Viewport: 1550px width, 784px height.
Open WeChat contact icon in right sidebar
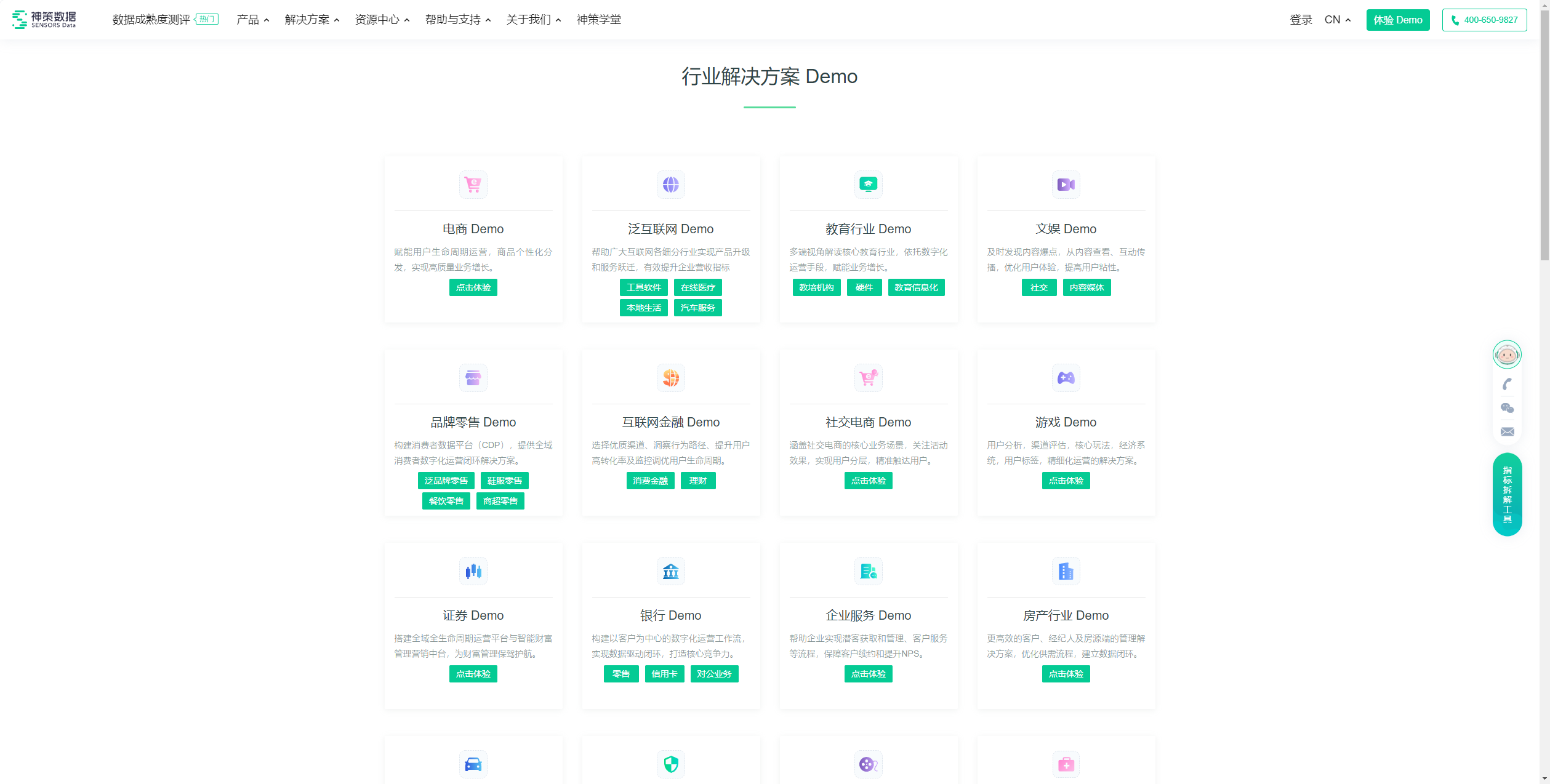[1507, 408]
